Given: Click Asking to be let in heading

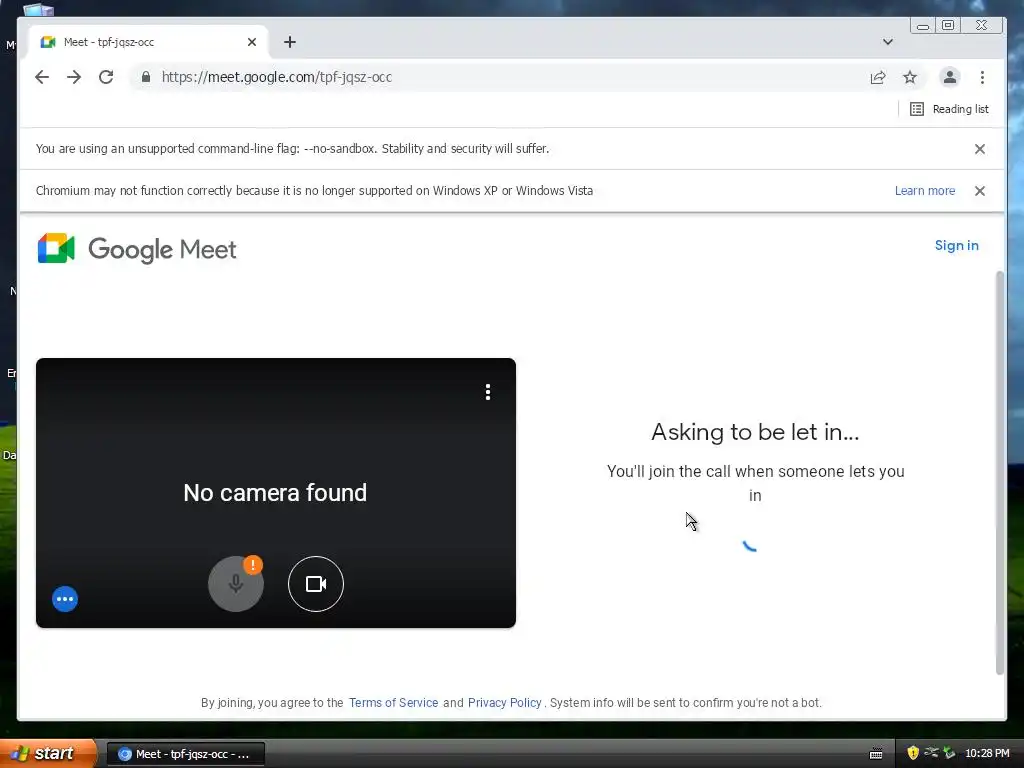Looking at the screenshot, I should pos(755,432).
